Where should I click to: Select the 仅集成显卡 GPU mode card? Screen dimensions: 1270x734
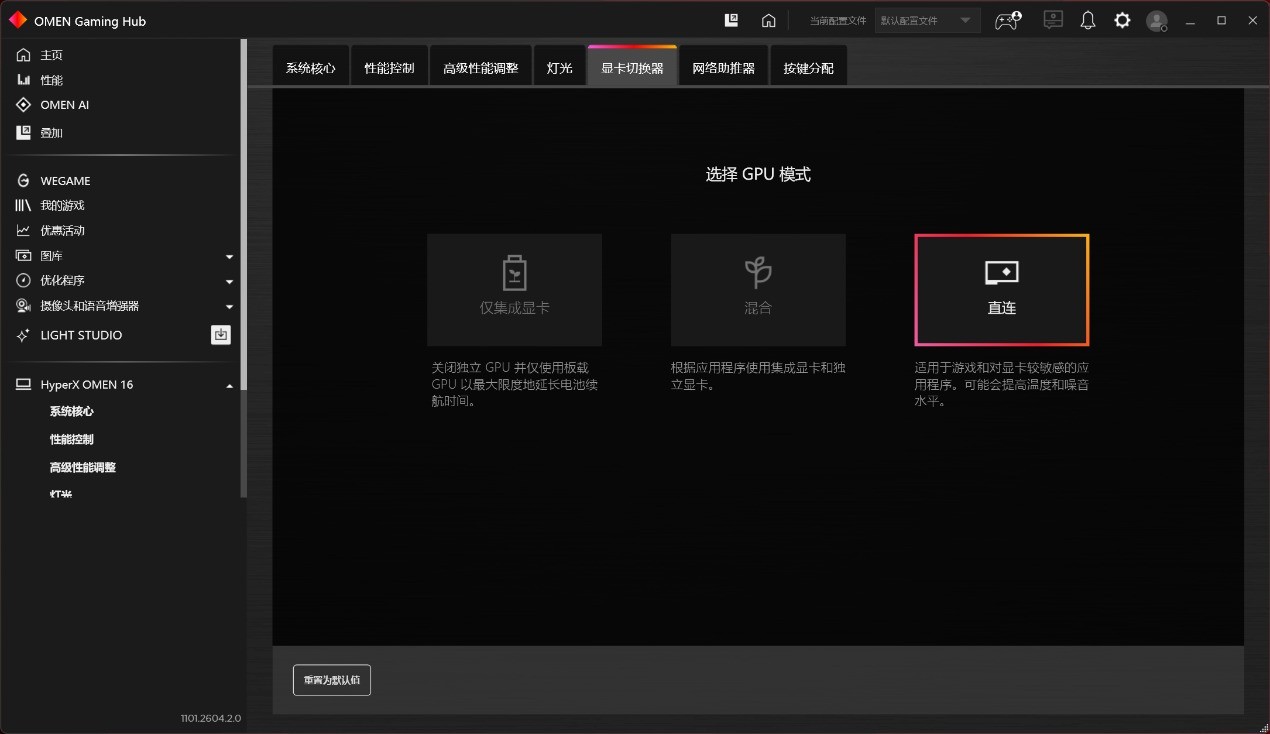click(514, 290)
